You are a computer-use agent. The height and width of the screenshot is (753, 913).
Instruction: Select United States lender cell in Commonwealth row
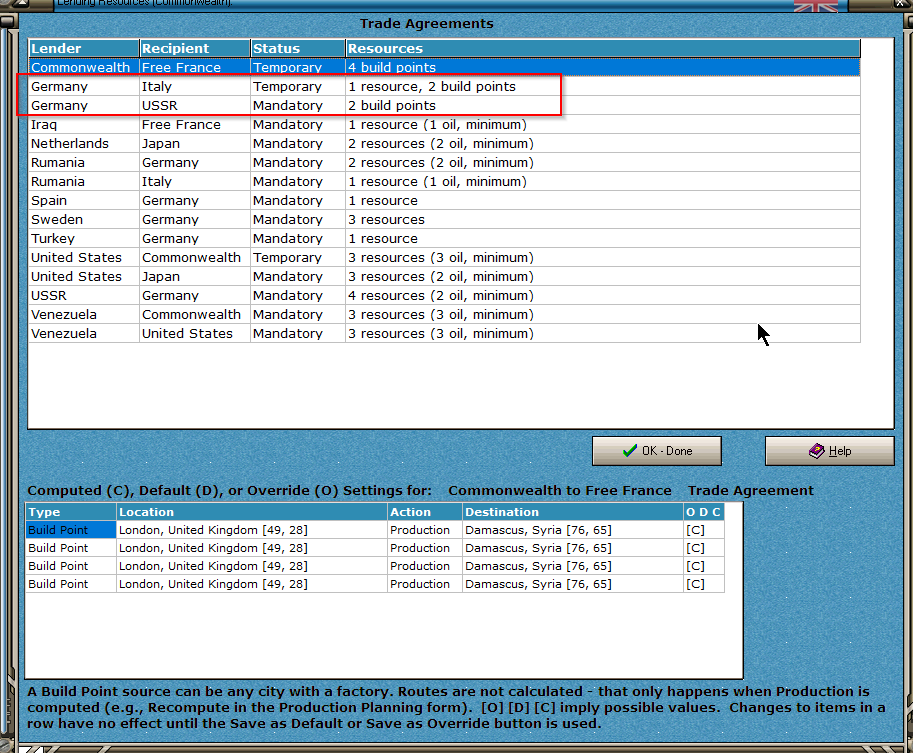tap(84, 258)
